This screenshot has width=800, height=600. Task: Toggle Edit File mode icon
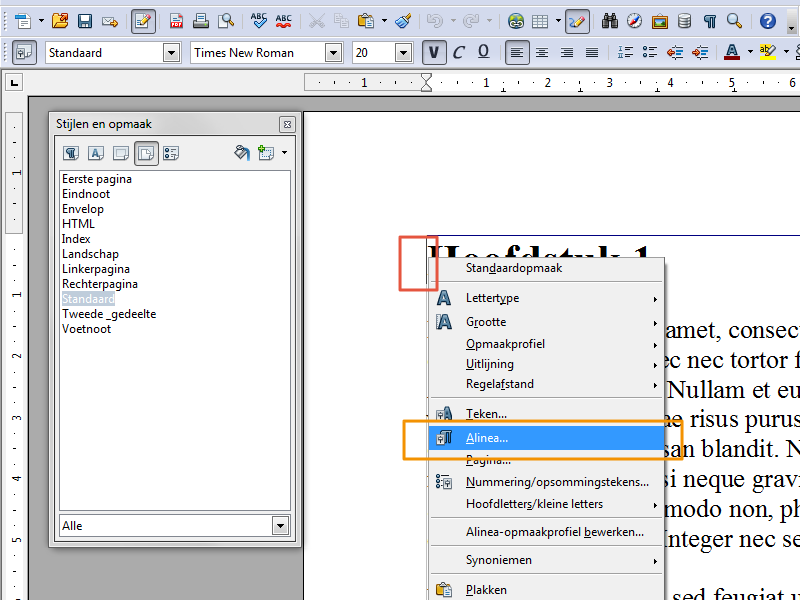pyautogui.click(x=143, y=21)
